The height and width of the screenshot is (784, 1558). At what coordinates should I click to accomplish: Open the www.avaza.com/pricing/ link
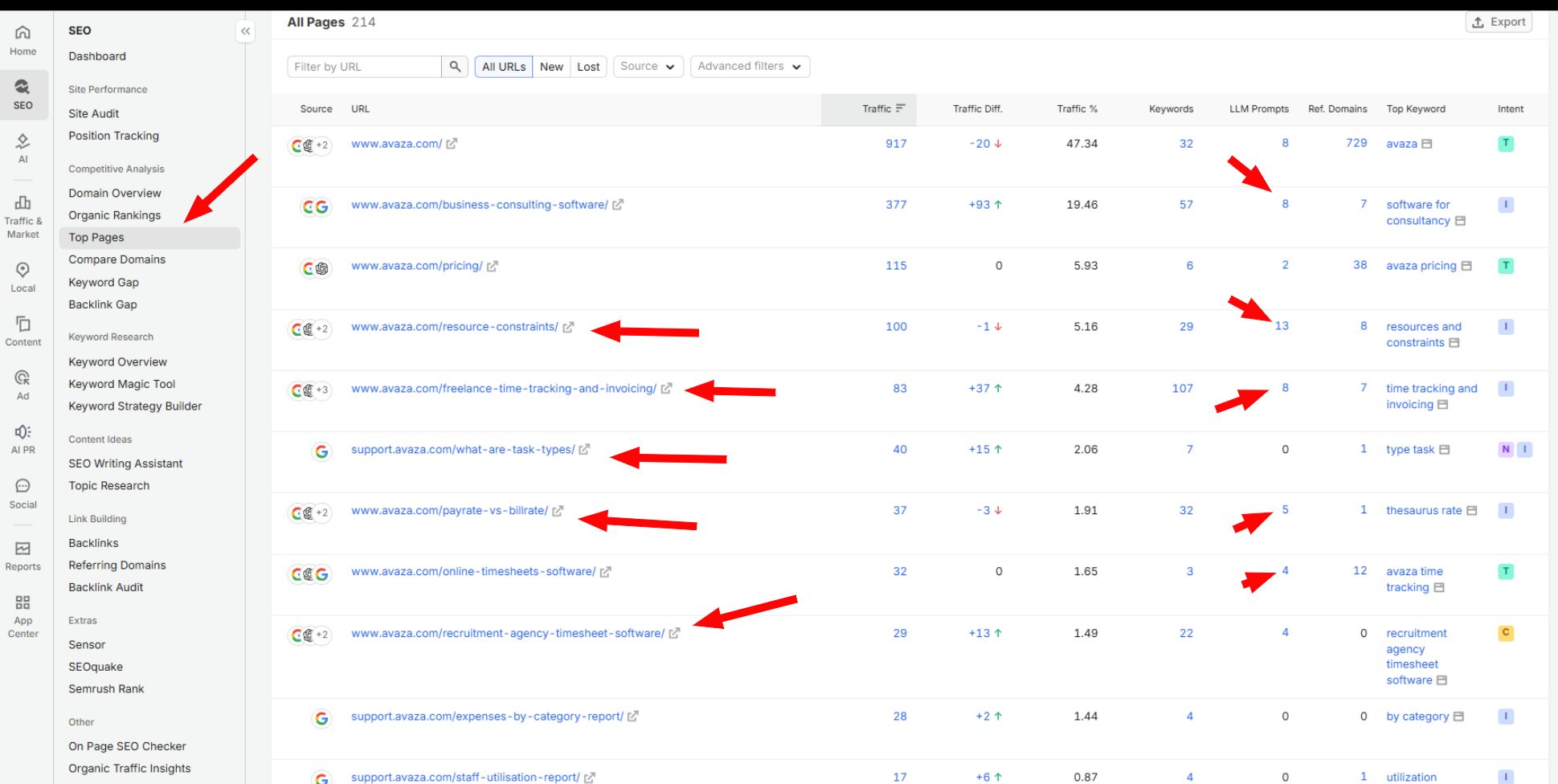point(417,266)
